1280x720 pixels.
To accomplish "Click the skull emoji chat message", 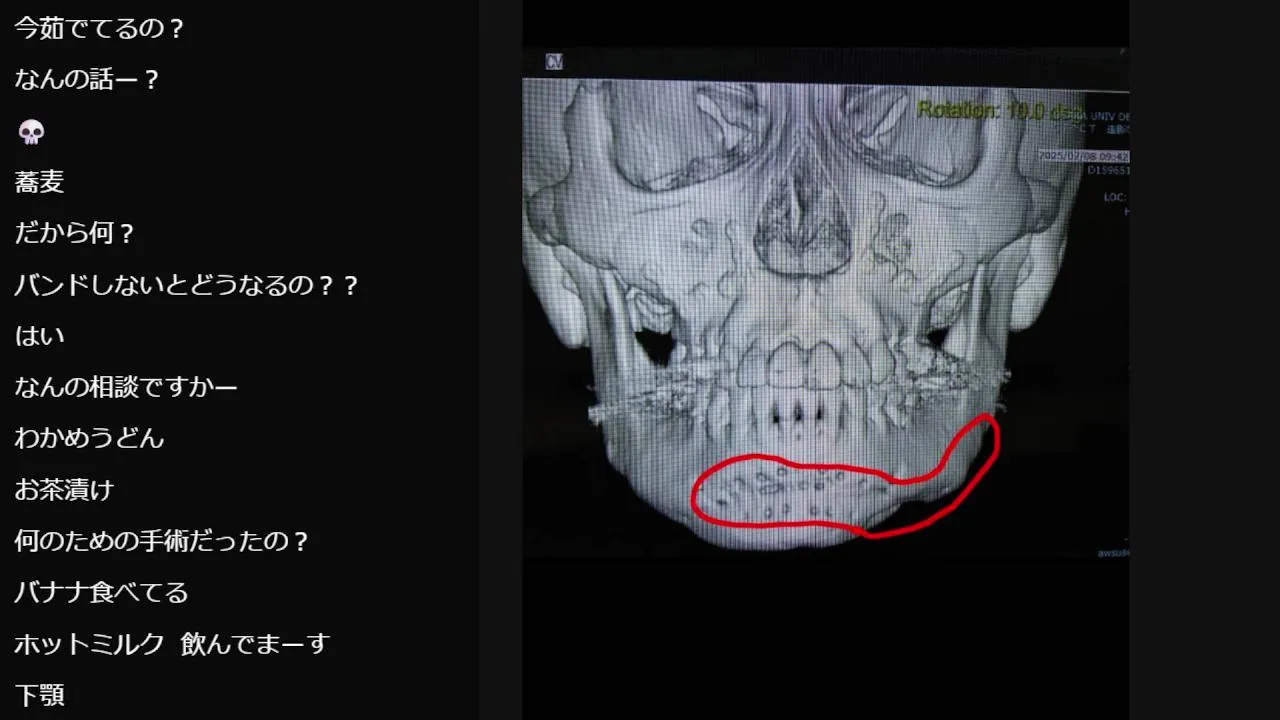I will (x=31, y=132).
